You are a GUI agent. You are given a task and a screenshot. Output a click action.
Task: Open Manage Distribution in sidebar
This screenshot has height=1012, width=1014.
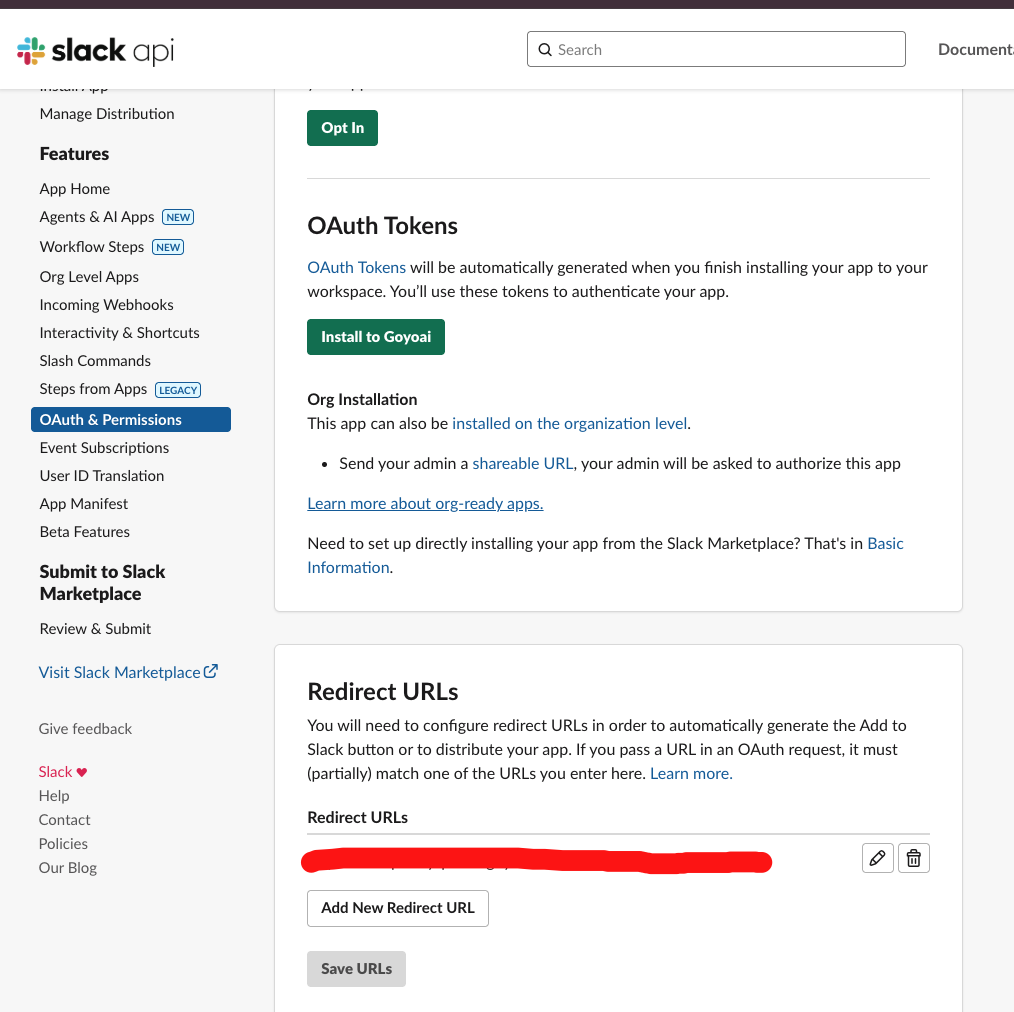pyautogui.click(x=107, y=114)
